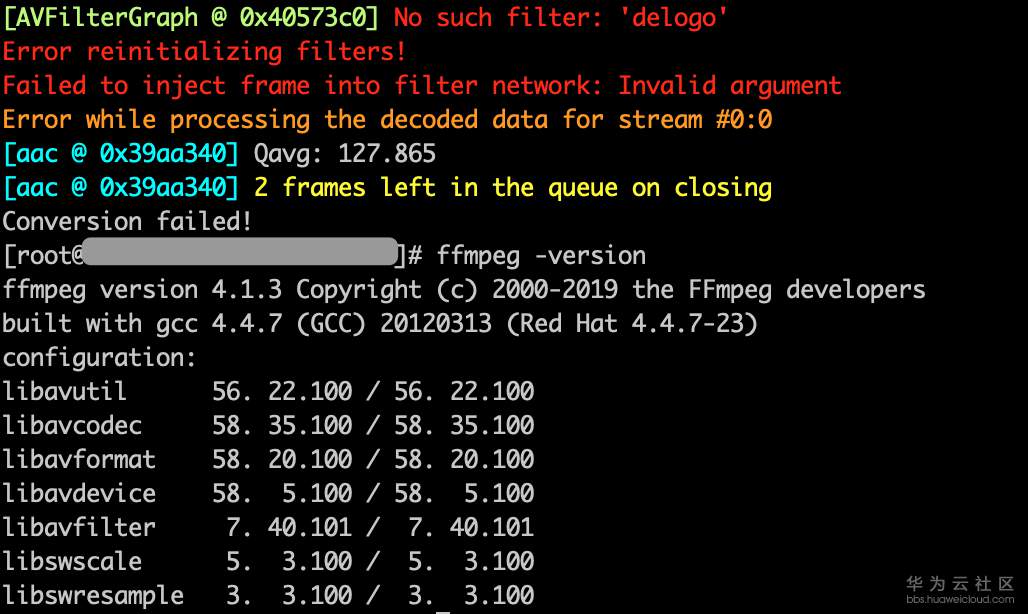This screenshot has height=614, width=1028.
Task: Click the redacted hostname in the root prompt
Action: click(238, 254)
